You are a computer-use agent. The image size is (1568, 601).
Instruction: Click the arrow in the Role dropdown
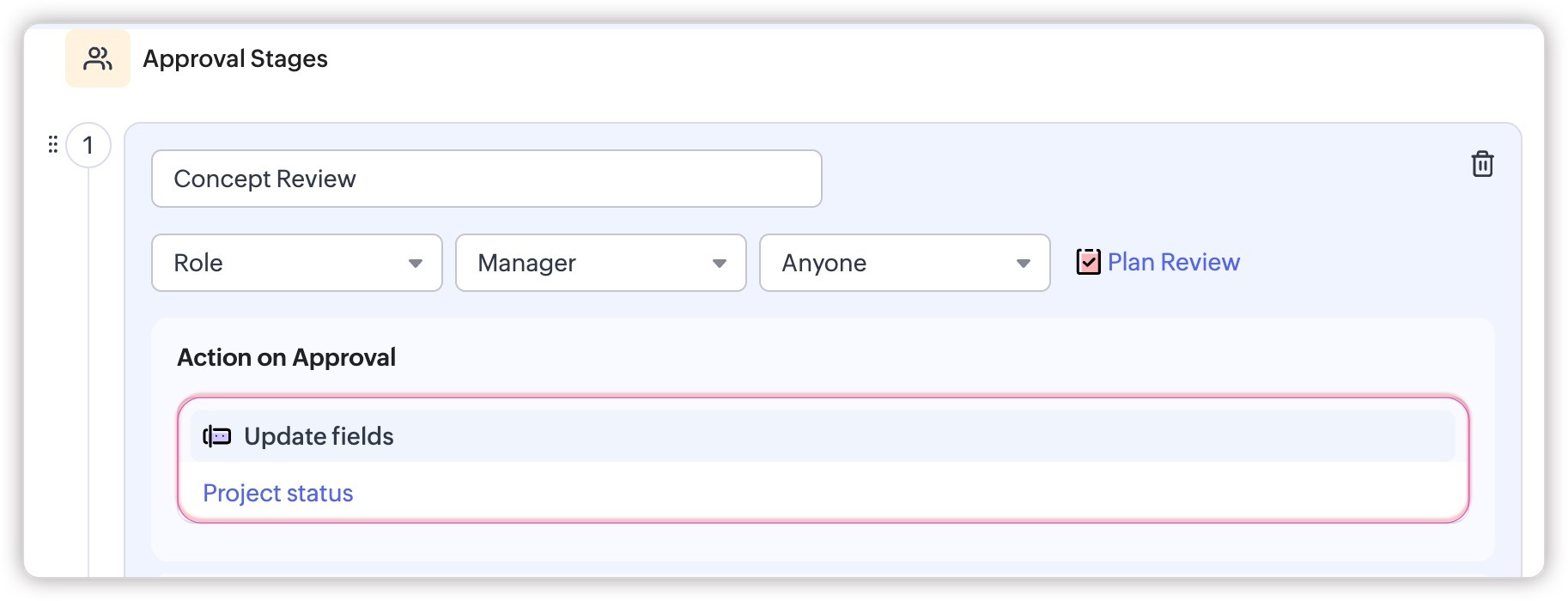pos(416,264)
